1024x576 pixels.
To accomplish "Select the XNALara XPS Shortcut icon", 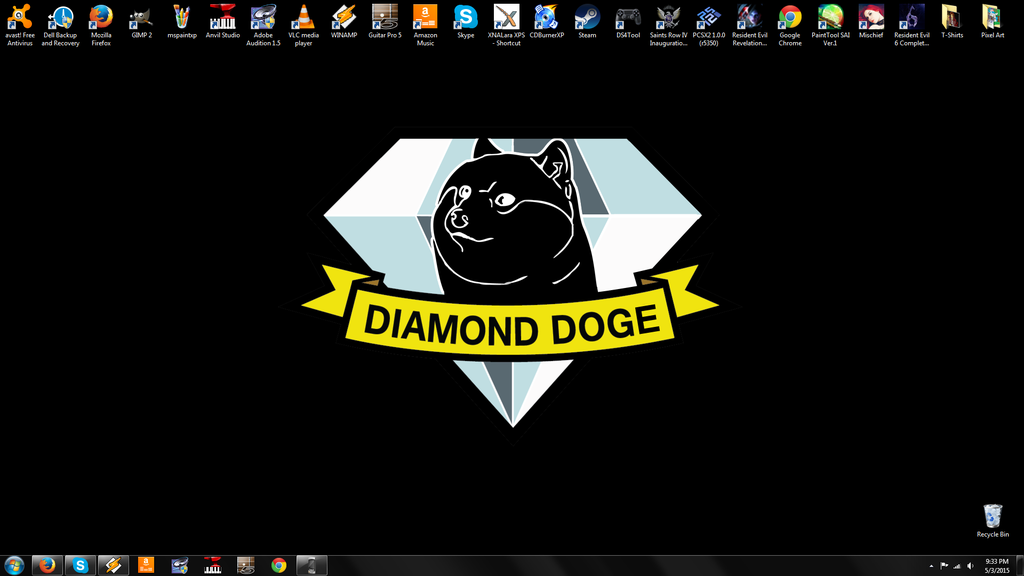I will pos(506,25).
